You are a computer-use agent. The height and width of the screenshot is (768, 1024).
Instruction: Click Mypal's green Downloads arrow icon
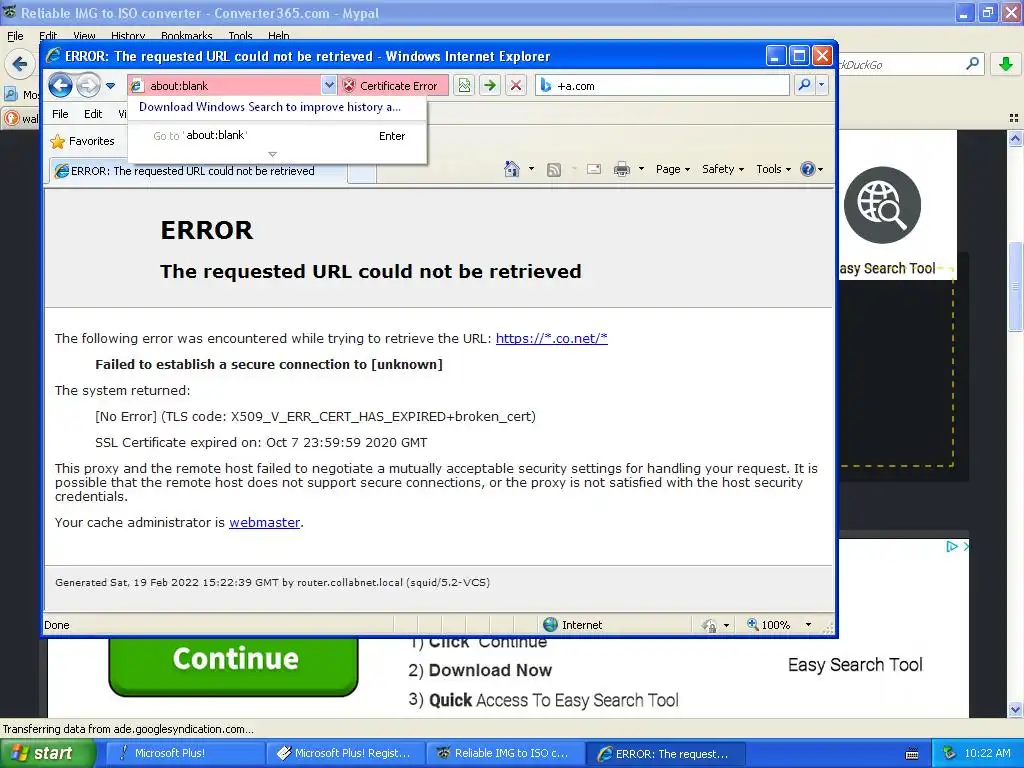(1006, 64)
